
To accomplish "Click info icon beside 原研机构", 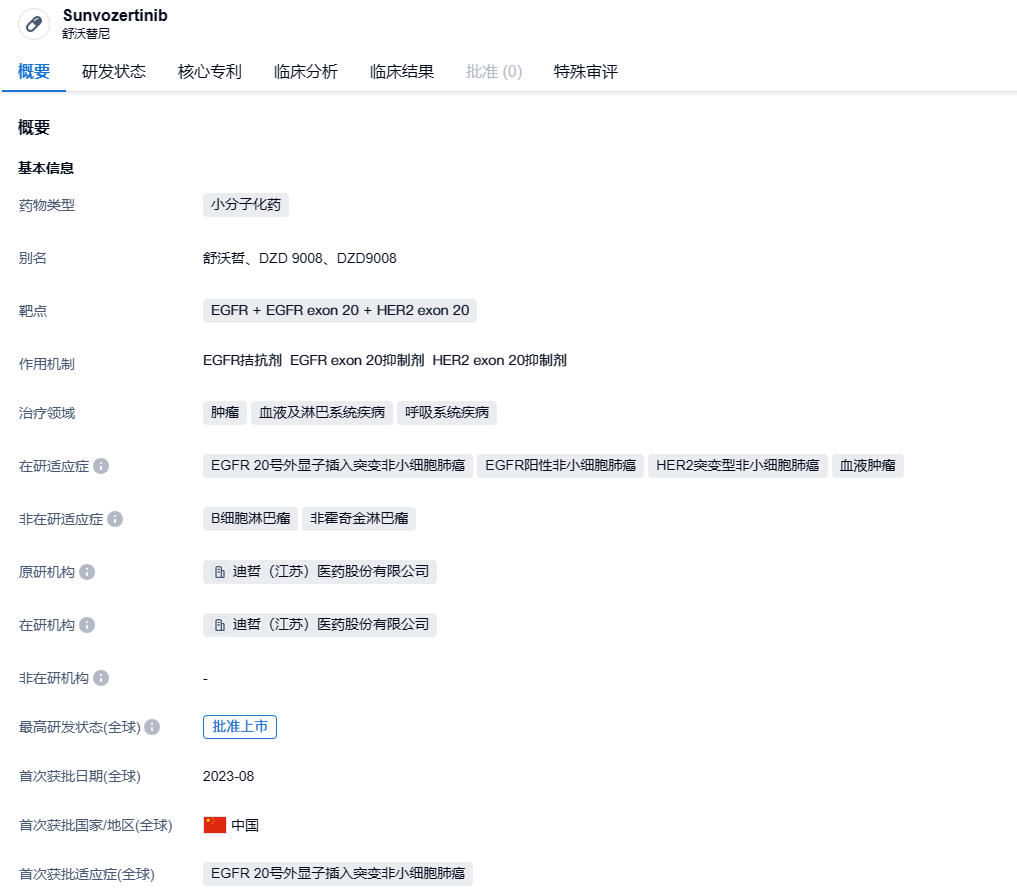I will (x=87, y=572).
